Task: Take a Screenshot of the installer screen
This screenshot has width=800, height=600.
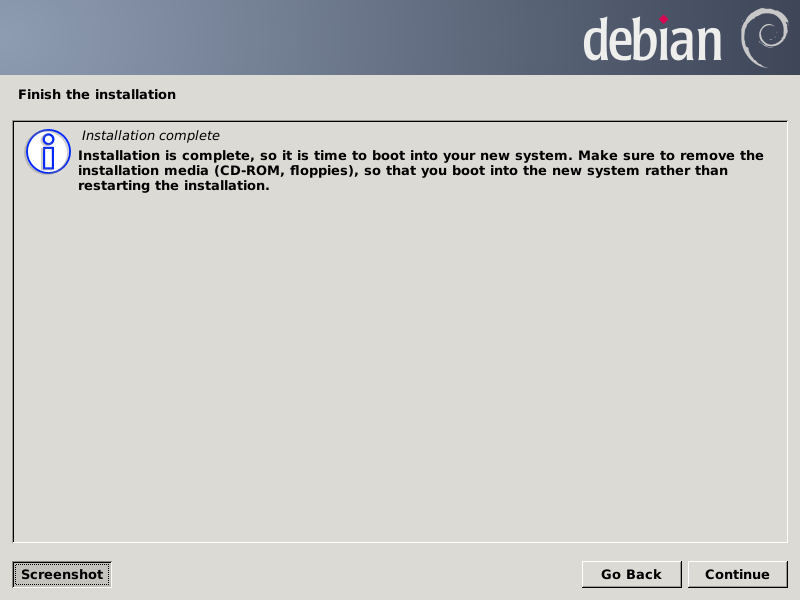Action: tap(62, 574)
